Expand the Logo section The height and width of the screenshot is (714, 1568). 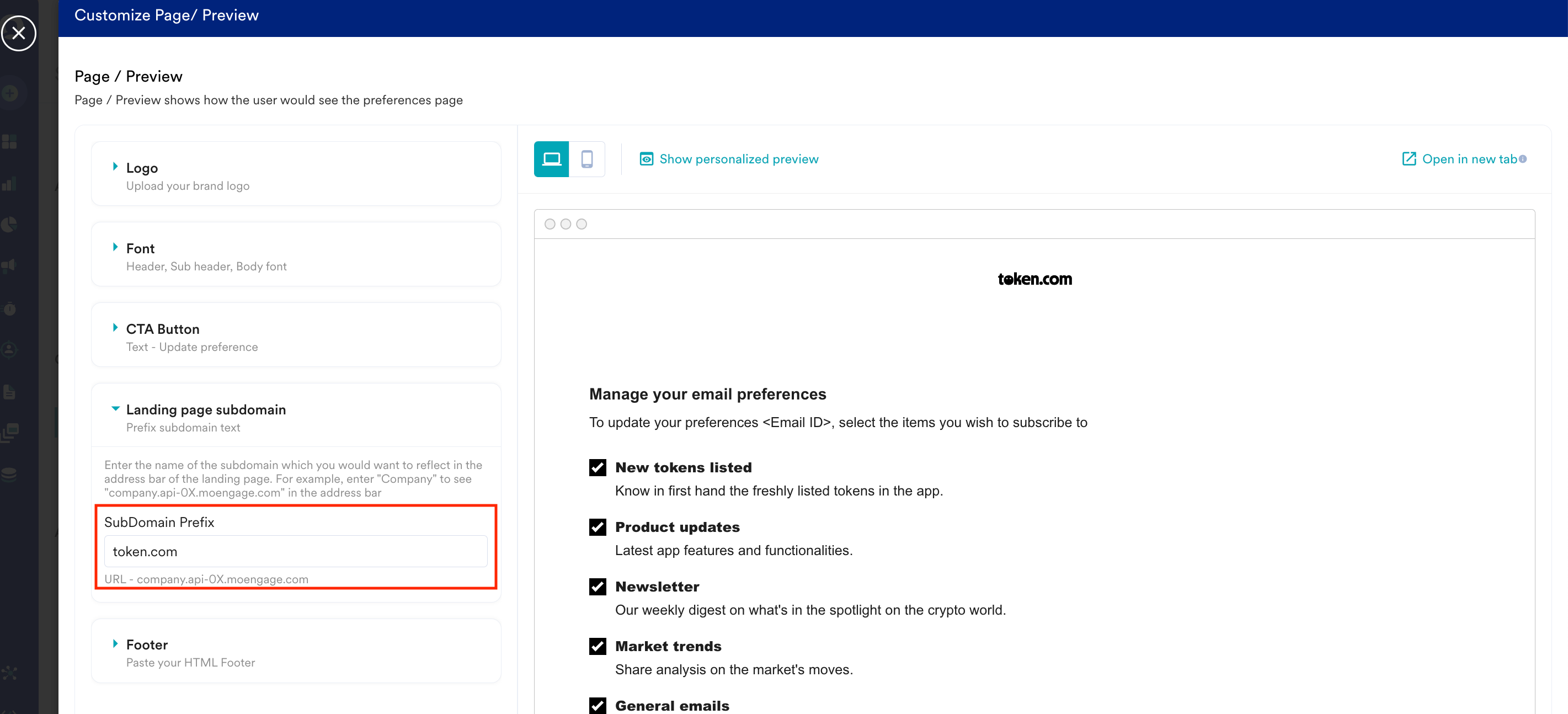[x=142, y=168]
